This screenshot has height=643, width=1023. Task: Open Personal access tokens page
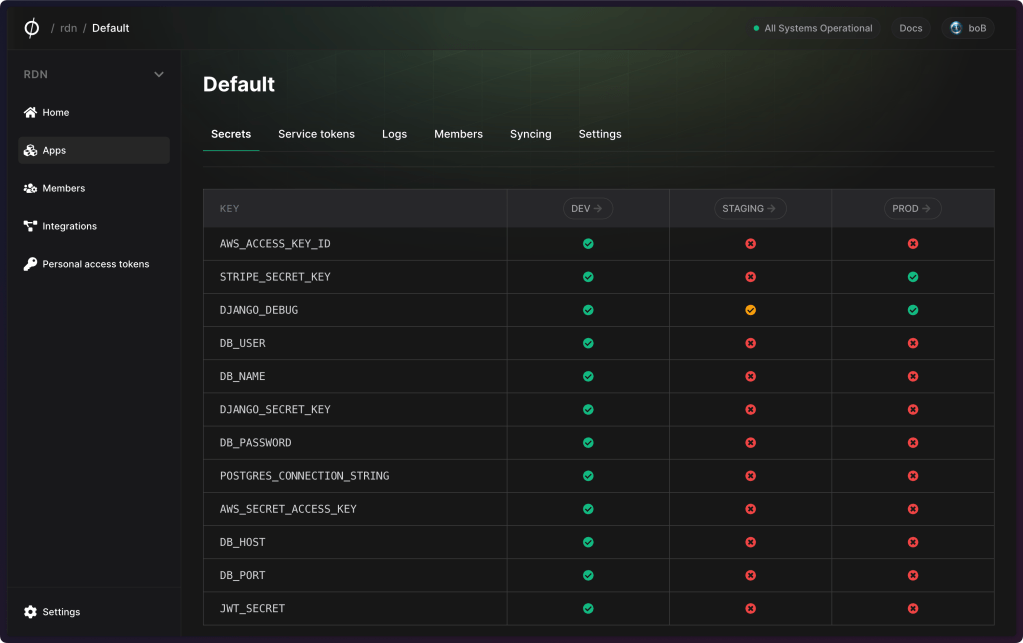click(x=95, y=265)
